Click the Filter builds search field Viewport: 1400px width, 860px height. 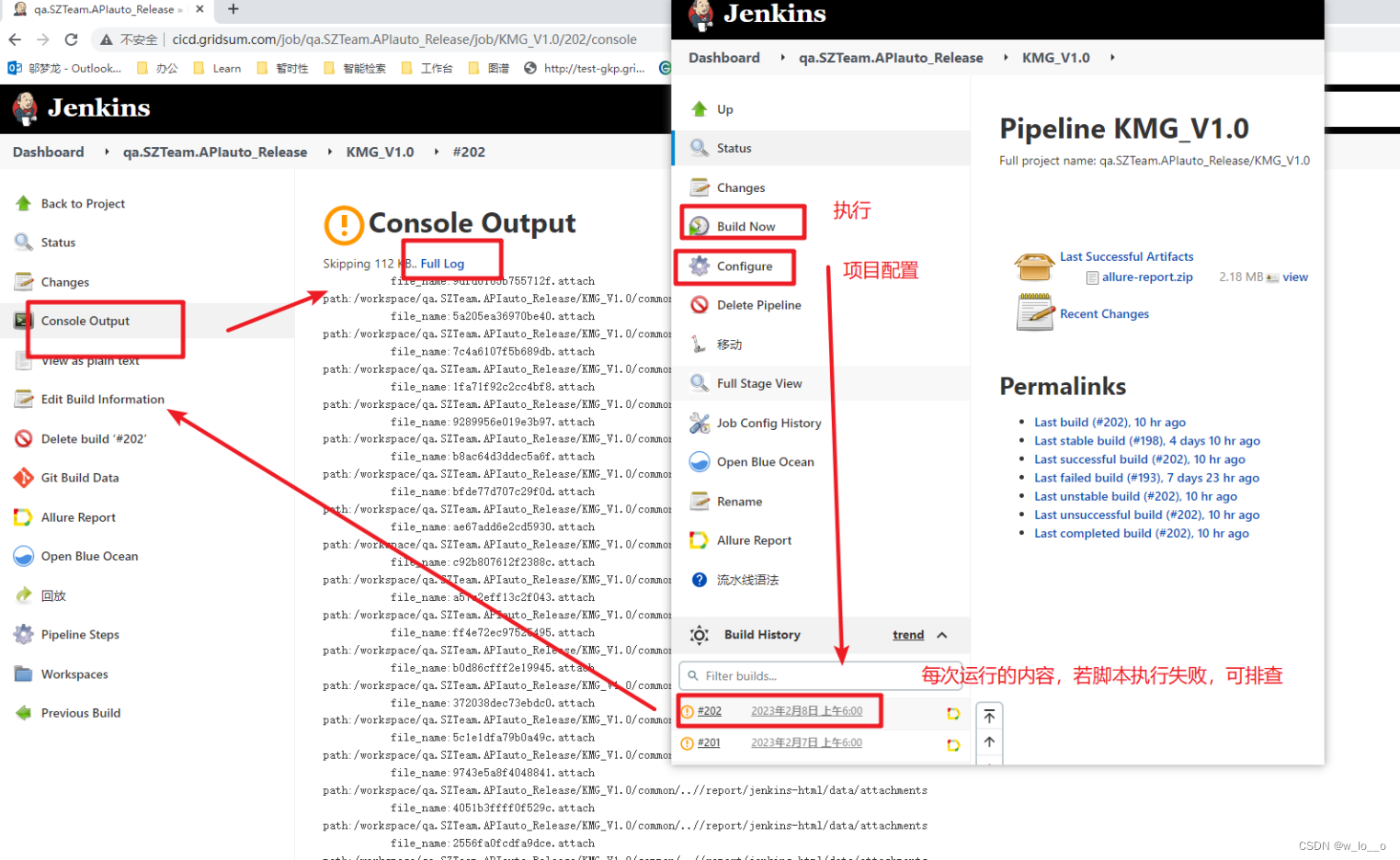(820, 675)
